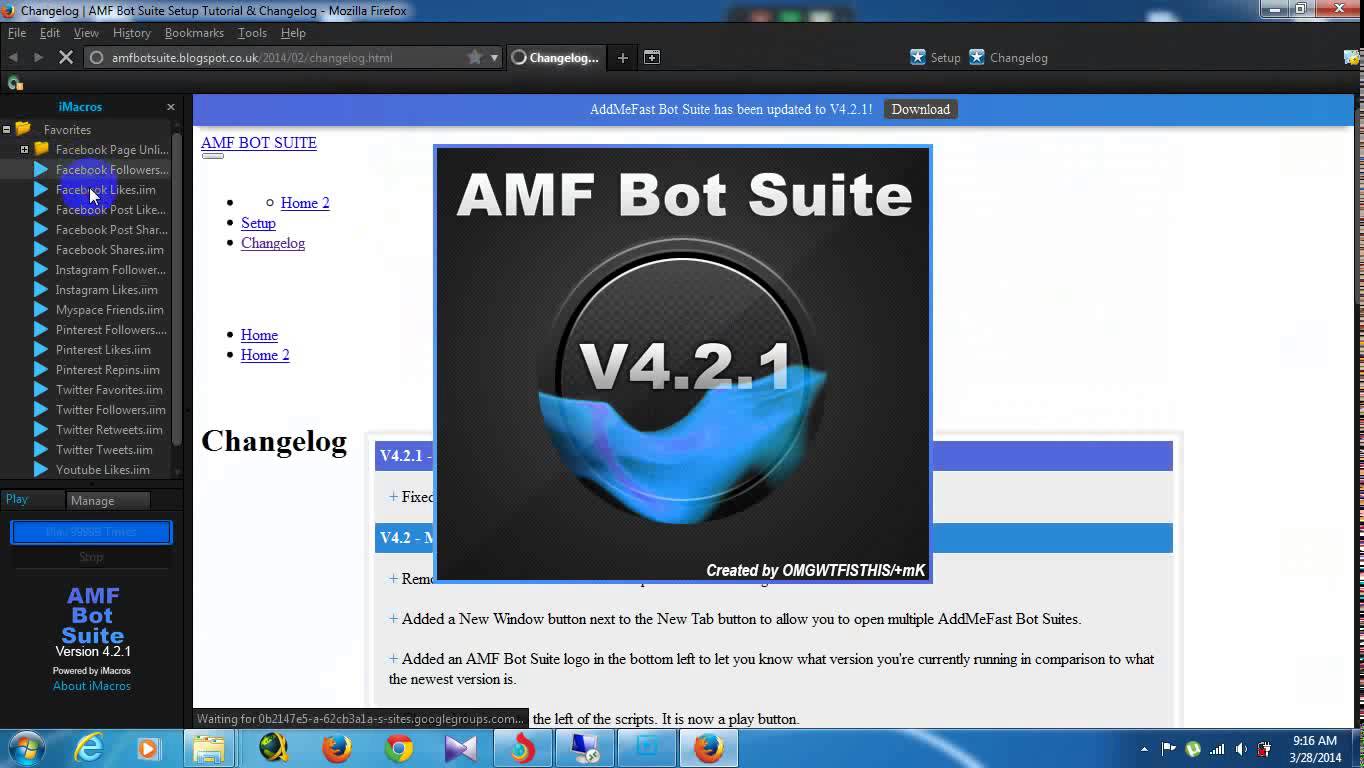The image size is (1364, 768).
Task: Click play icon beside Instagram Followers
Action: click(41, 270)
